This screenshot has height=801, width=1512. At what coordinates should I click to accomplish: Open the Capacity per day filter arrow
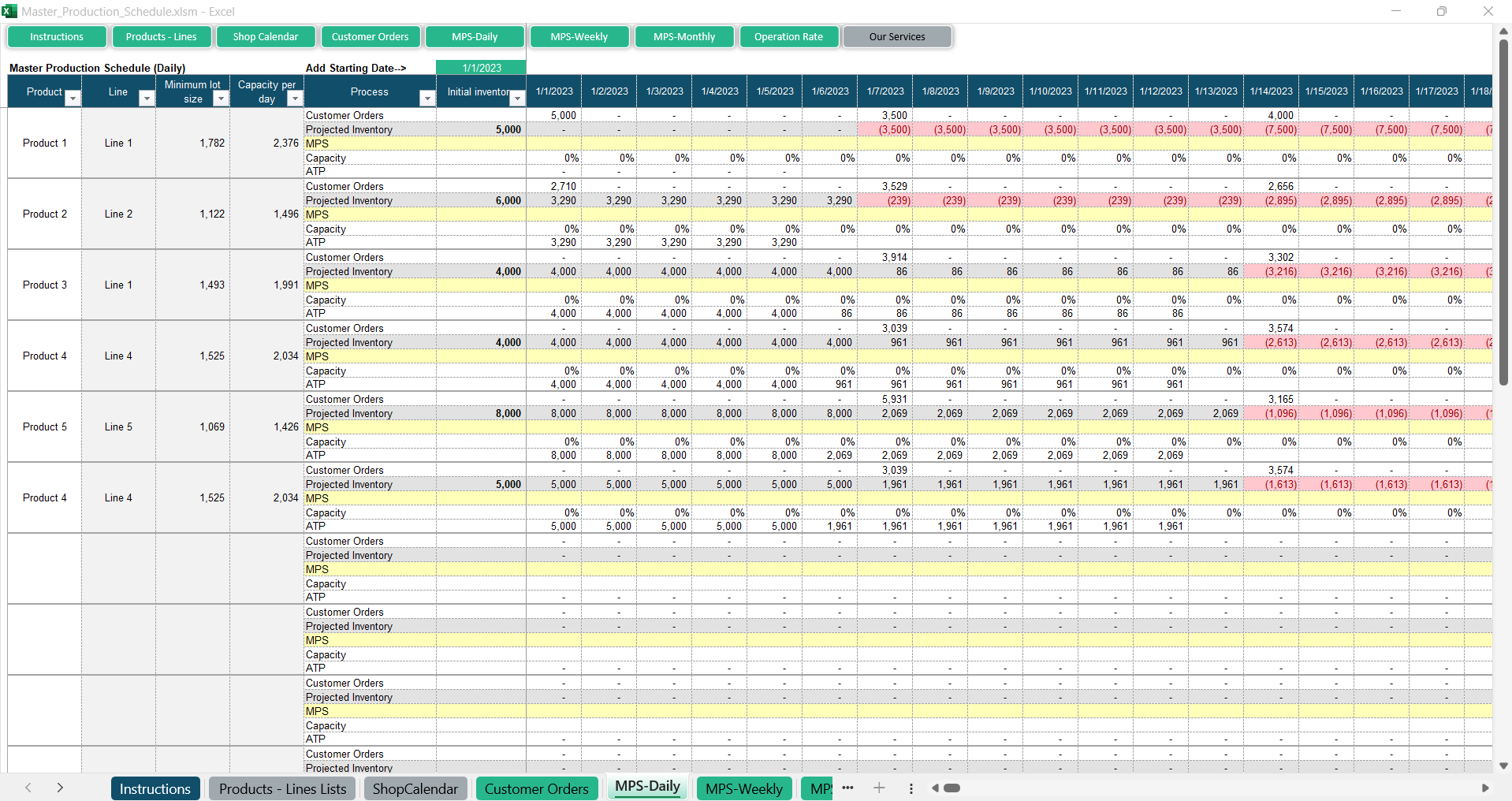pos(295,99)
